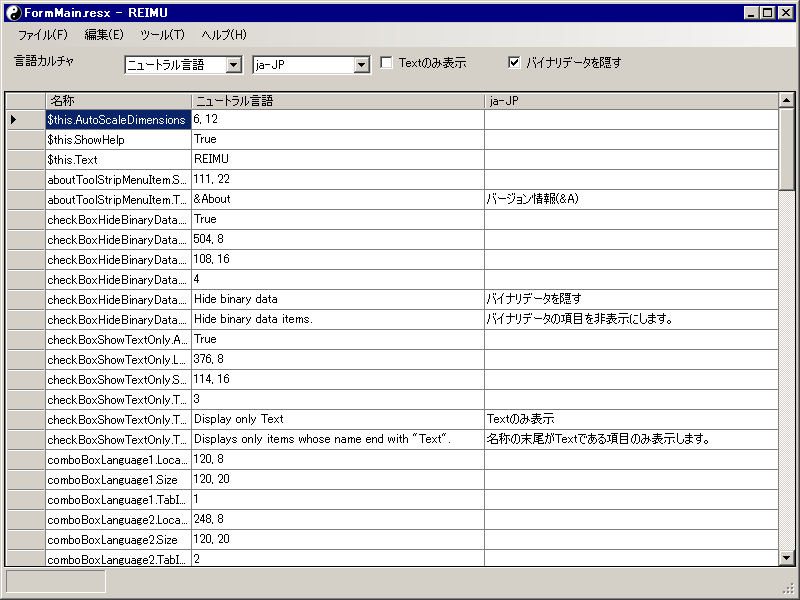Minimize the REIMU window
Image resolution: width=800 pixels, height=600 pixels.
point(751,13)
